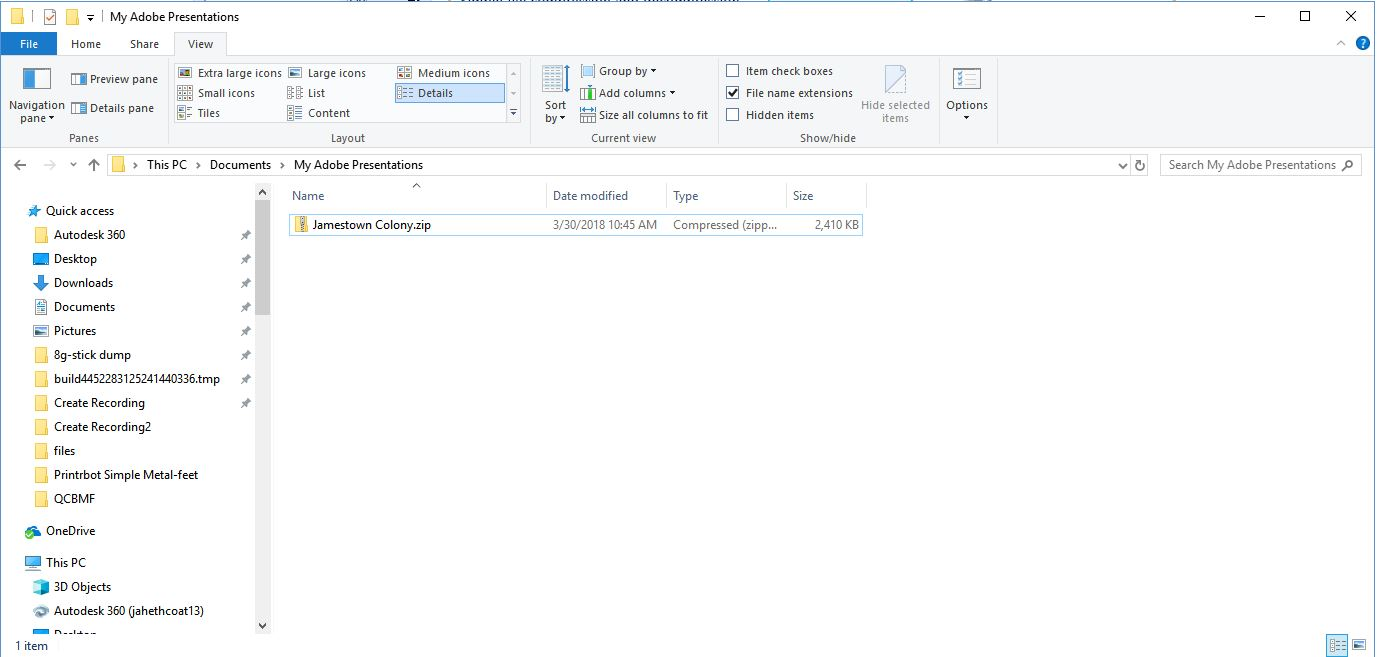Toggle the Preview pane
This screenshot has width=1377, height=657.
click(114, 79)
